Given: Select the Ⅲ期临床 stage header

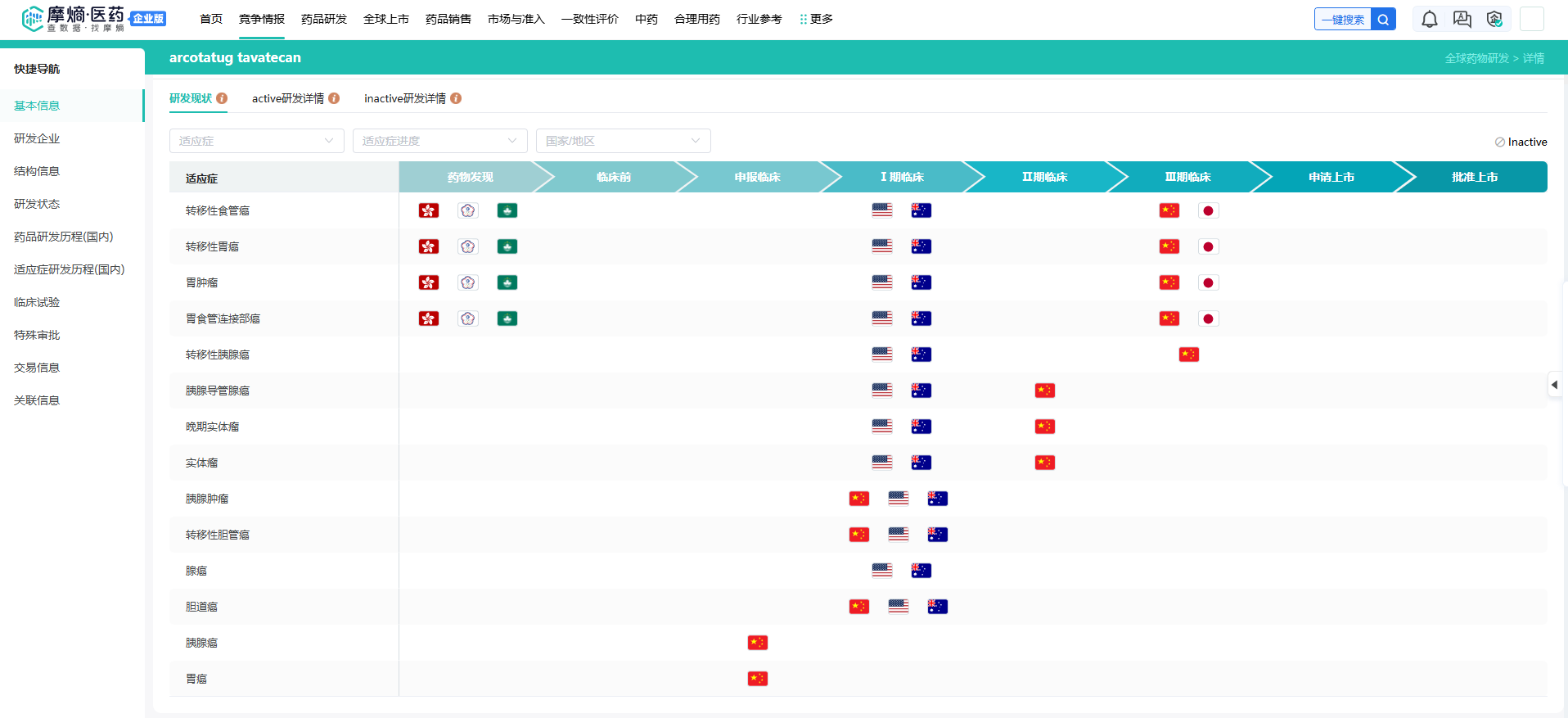Looking at the screenshot, I should 1187,177.
